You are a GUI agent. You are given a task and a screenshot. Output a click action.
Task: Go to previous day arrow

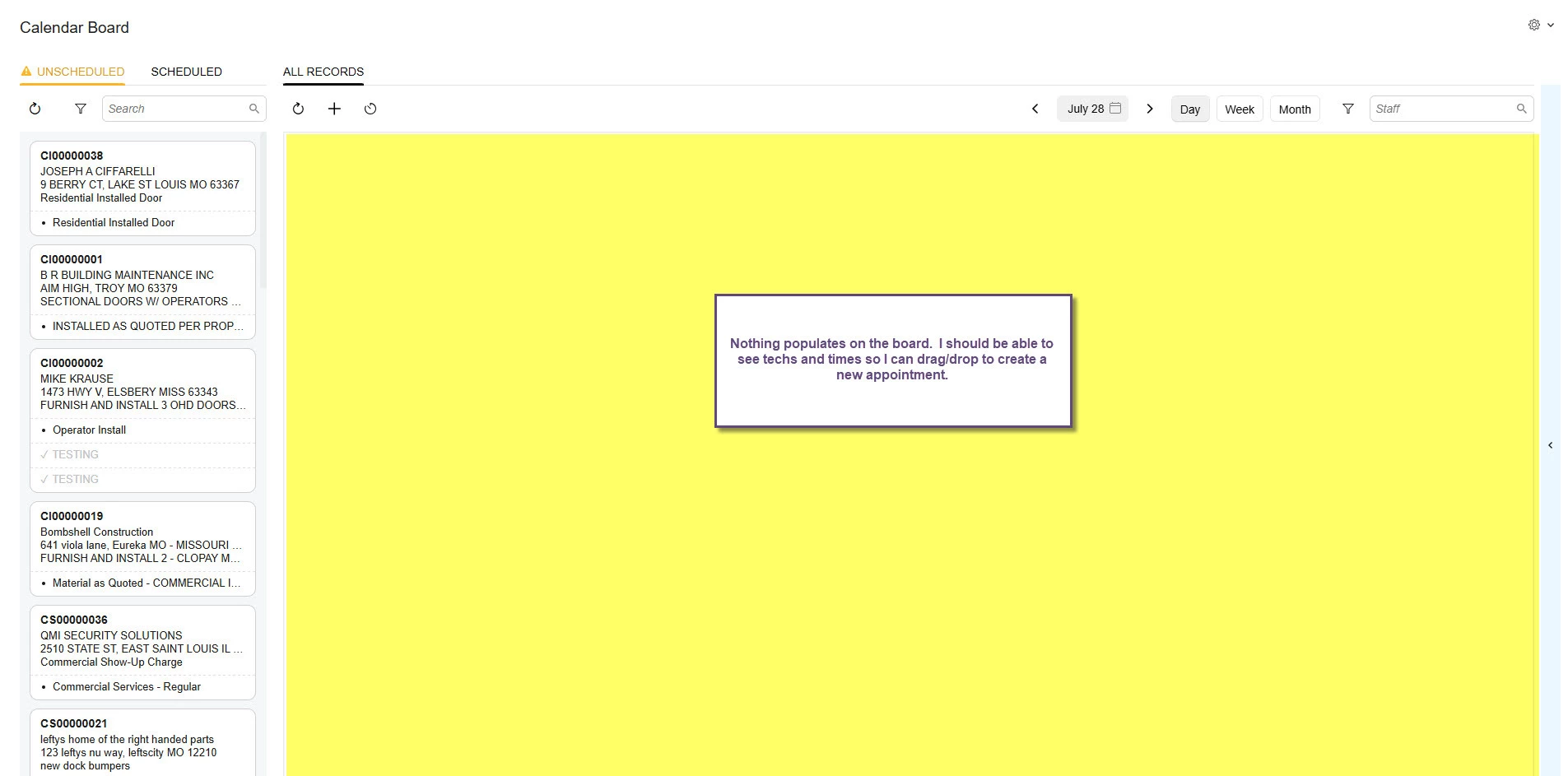(x=1035, y=109)
